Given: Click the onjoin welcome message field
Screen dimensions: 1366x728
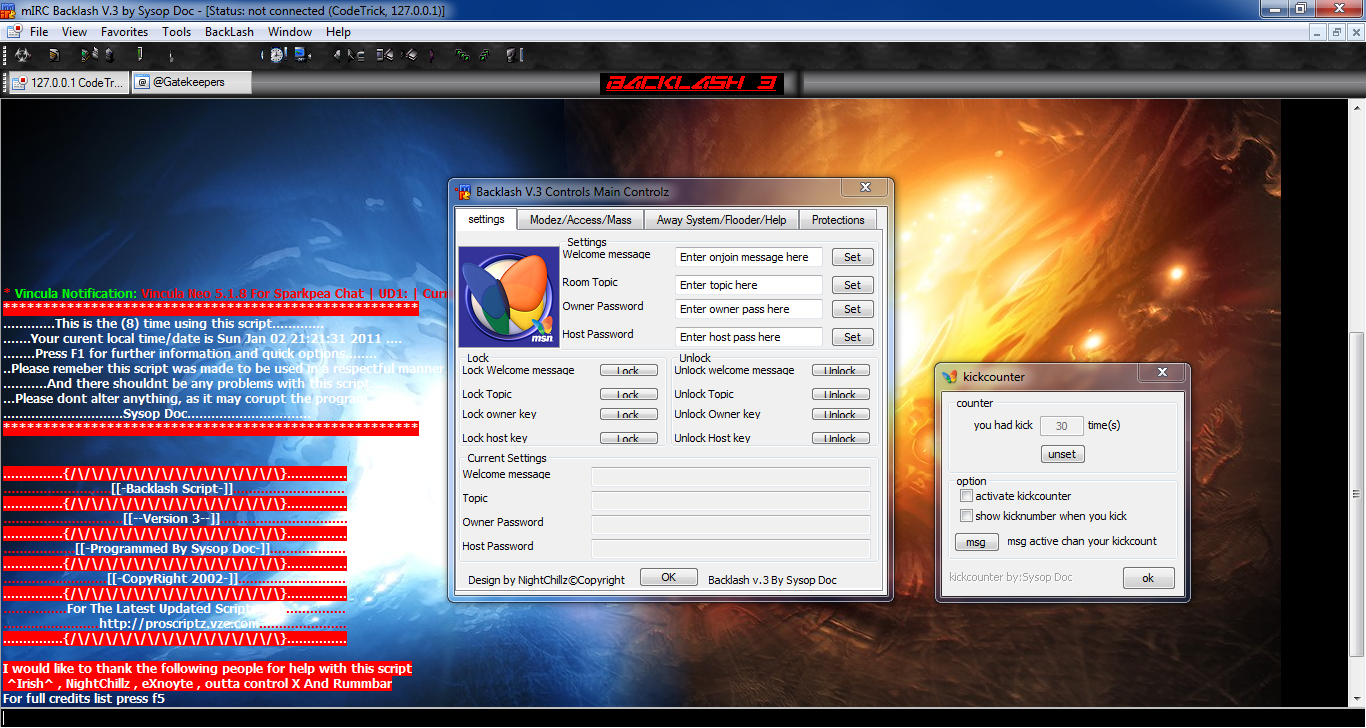Looking at the screenshot, I should (x=749, y=257).
